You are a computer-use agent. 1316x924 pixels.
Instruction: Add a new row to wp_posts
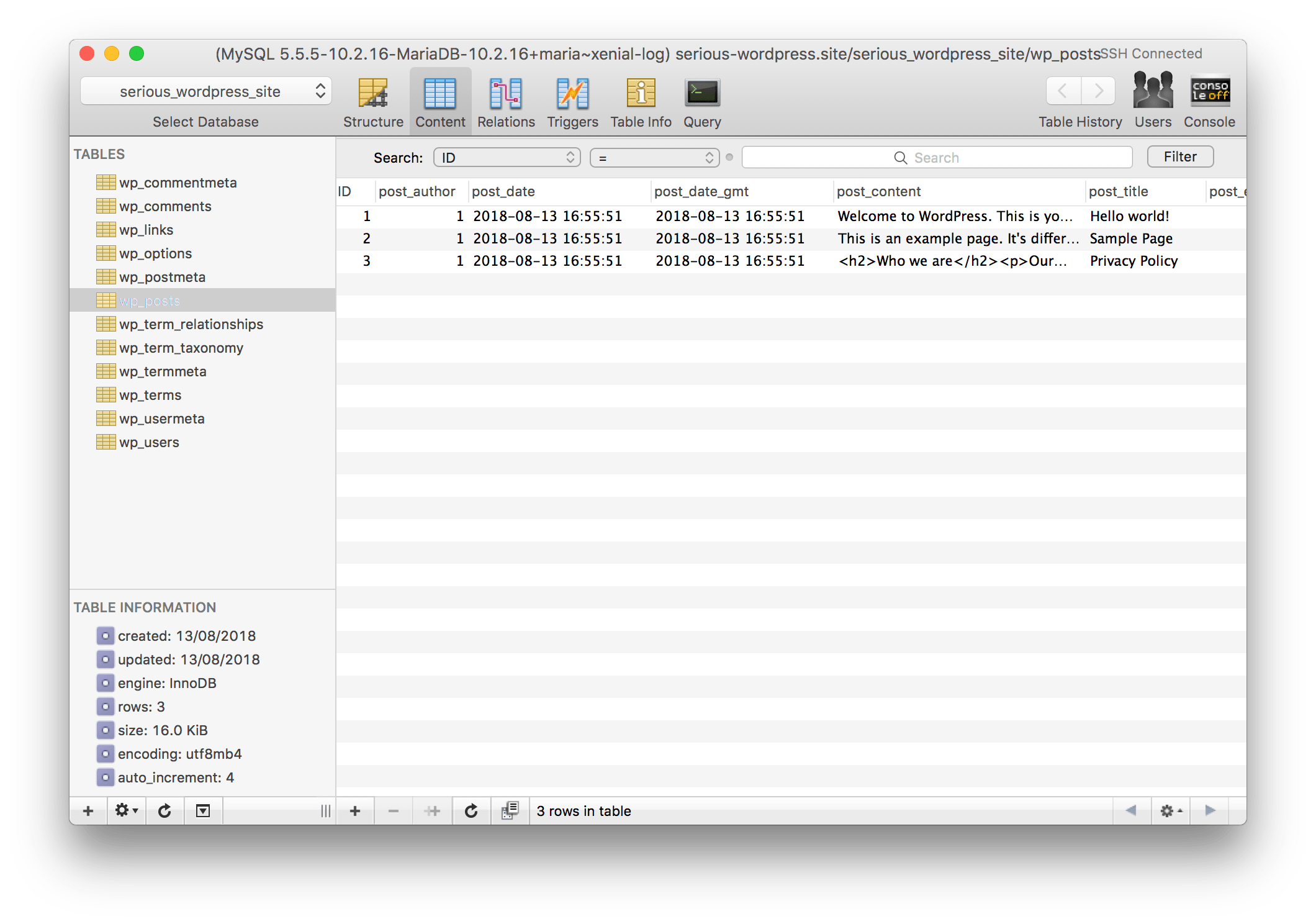[x=355, y=811]
